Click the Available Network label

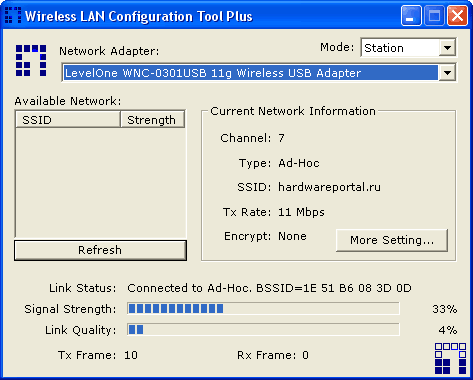68,101
